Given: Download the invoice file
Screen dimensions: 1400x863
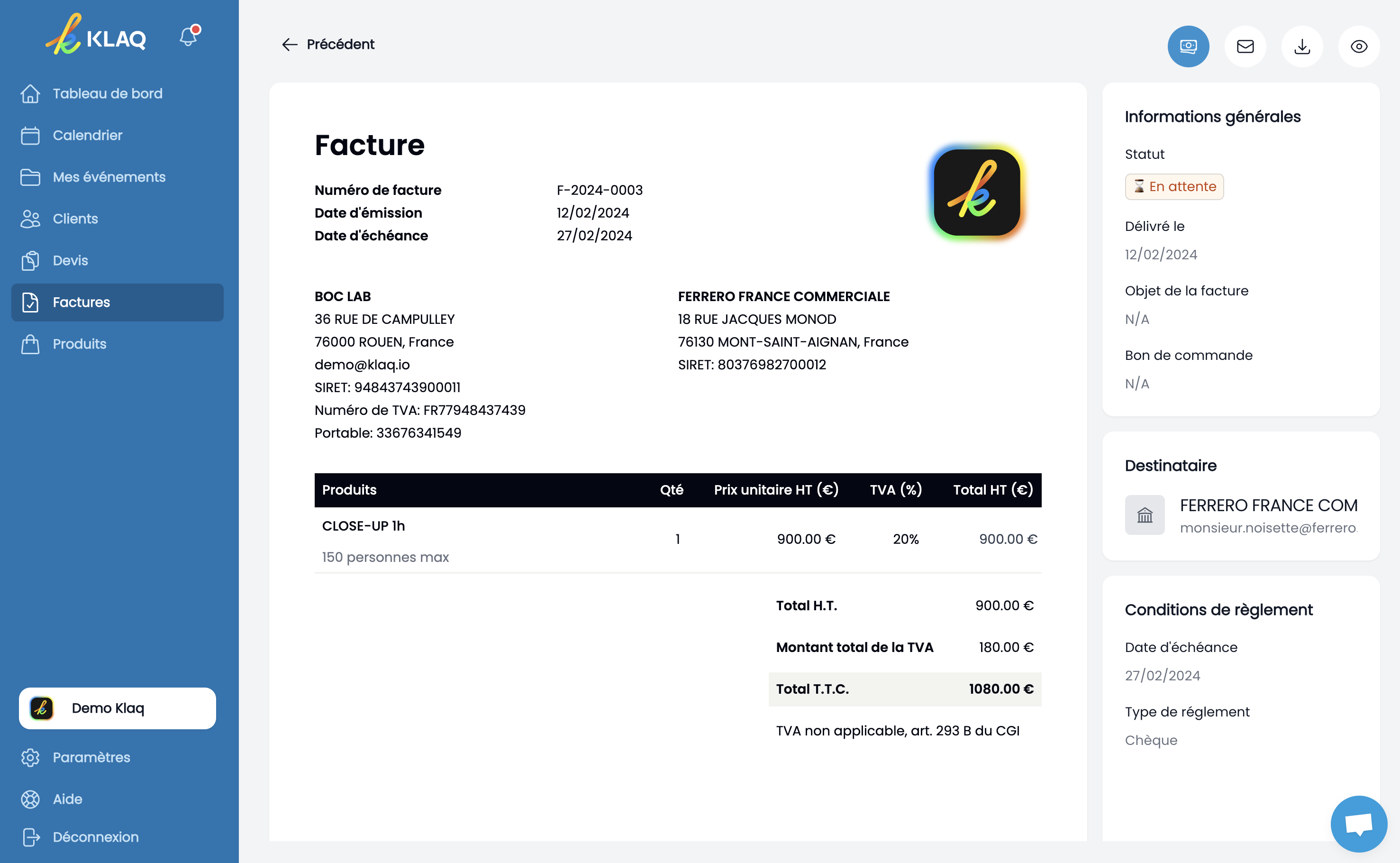Looking at the screenshot, I should pyautogui.click(x=1302, y=46).
